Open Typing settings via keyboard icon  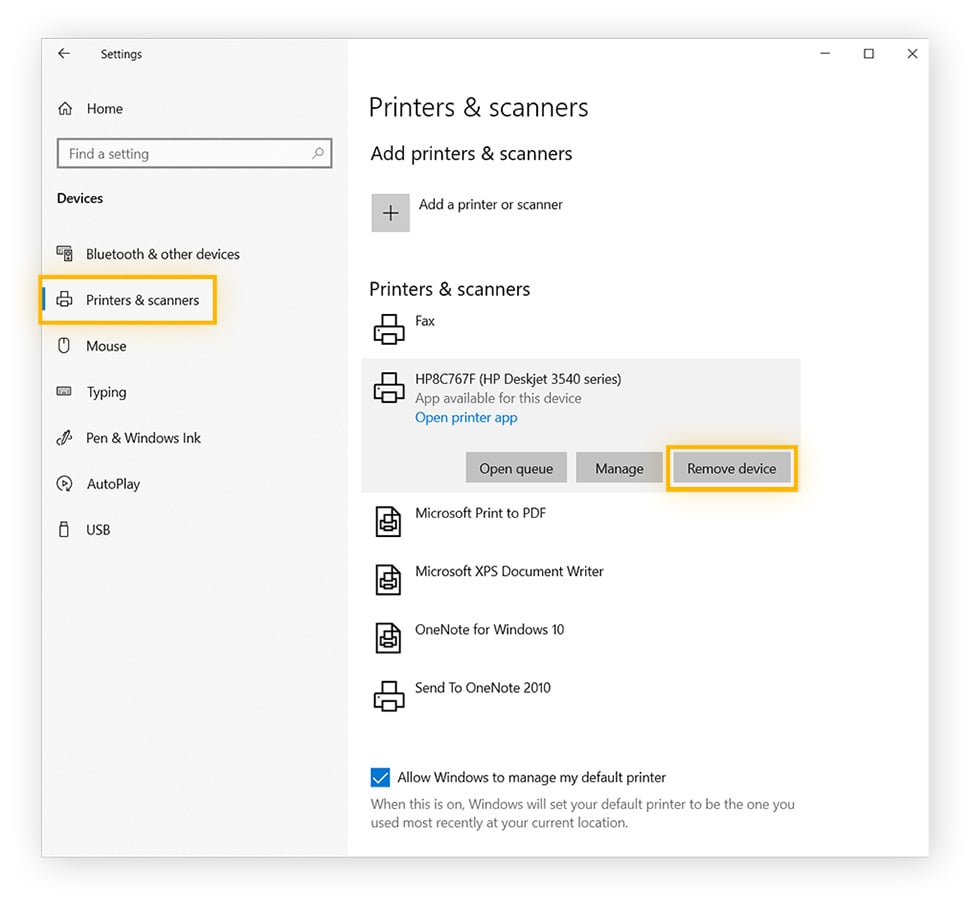coord(64,392)
